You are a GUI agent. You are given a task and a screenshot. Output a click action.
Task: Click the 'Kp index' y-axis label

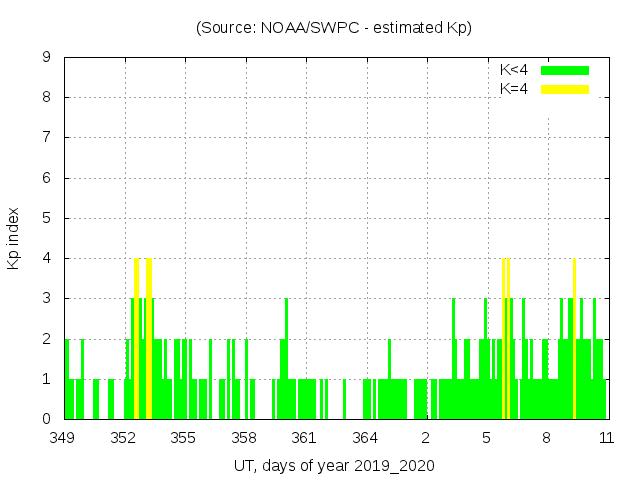point(14,238)
